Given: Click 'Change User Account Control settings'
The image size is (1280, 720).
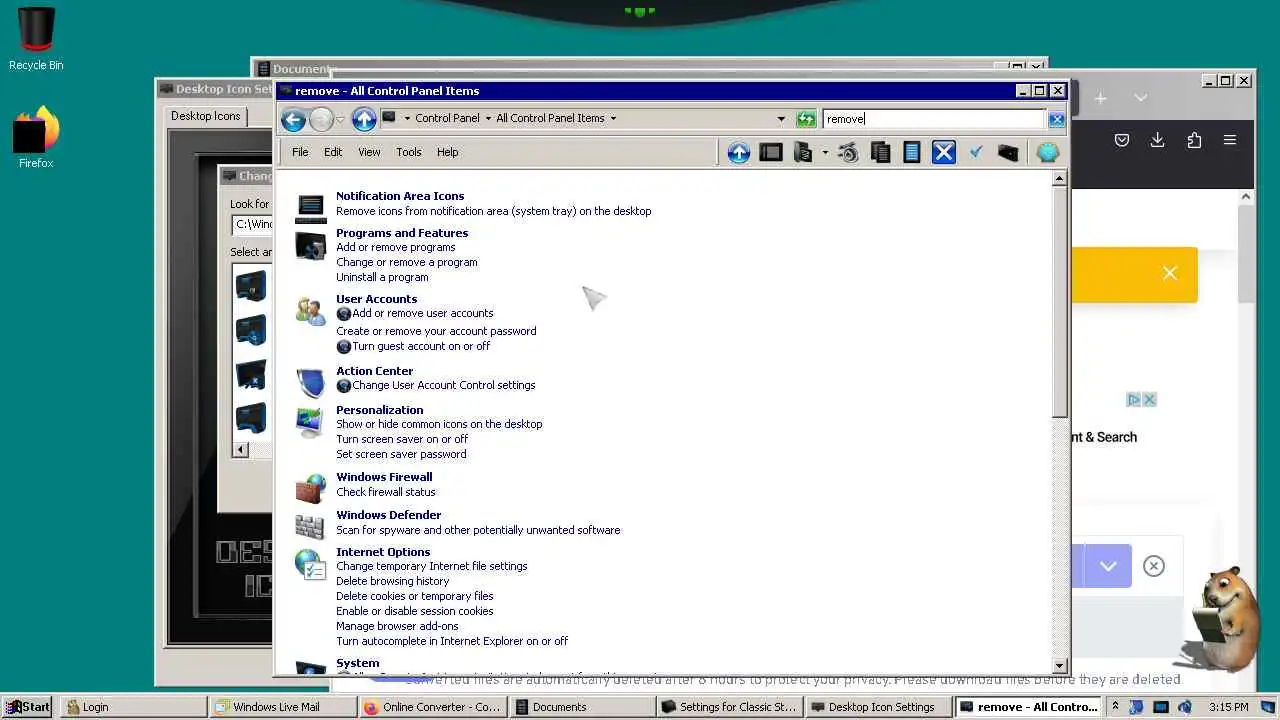Looking at the screenshot, I should point(443,385).
